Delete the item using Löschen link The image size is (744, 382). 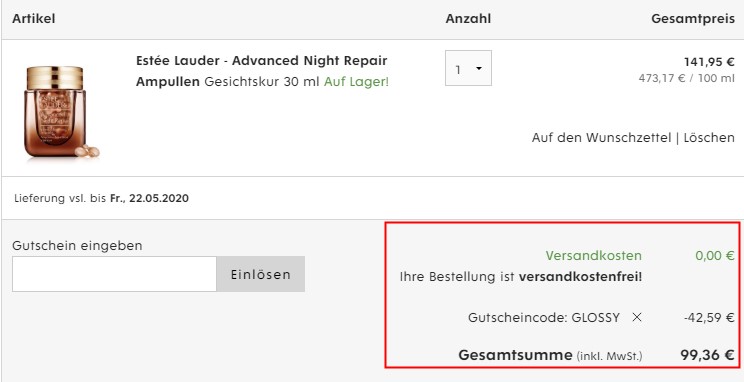click(709, 138)
